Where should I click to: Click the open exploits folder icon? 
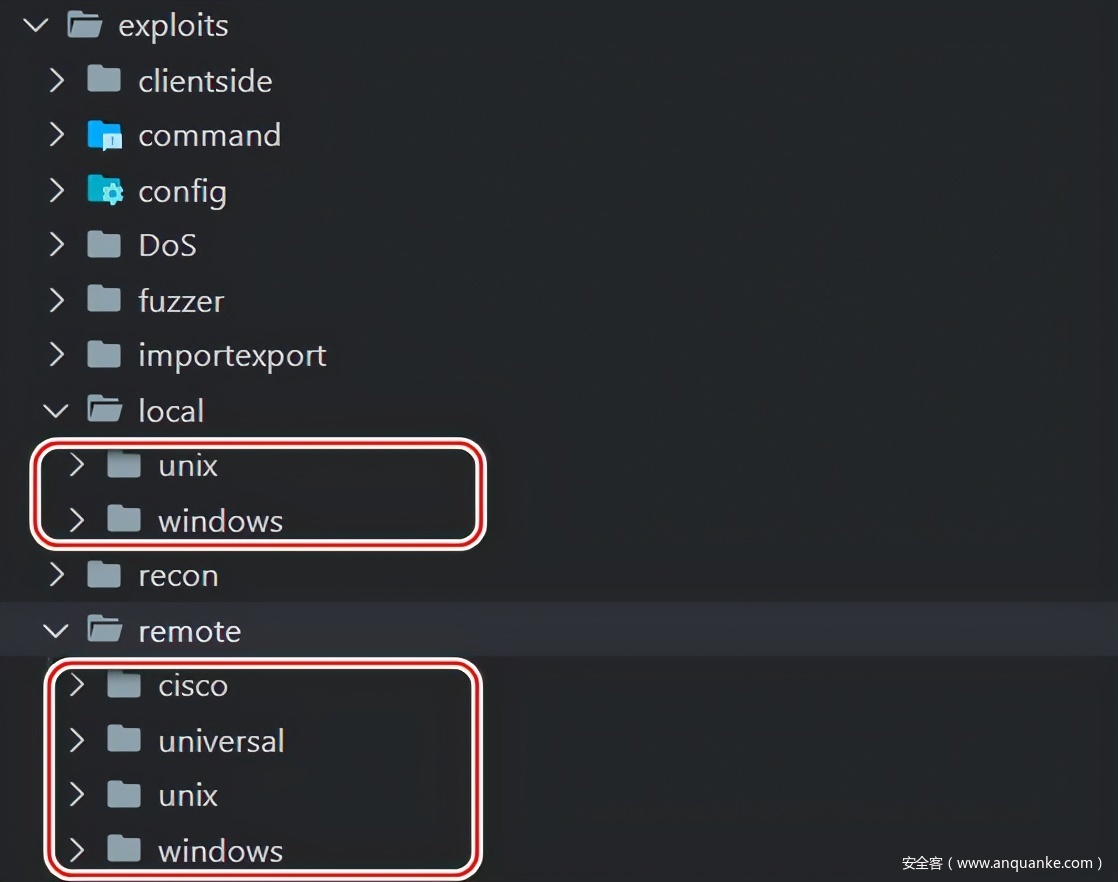85,25
